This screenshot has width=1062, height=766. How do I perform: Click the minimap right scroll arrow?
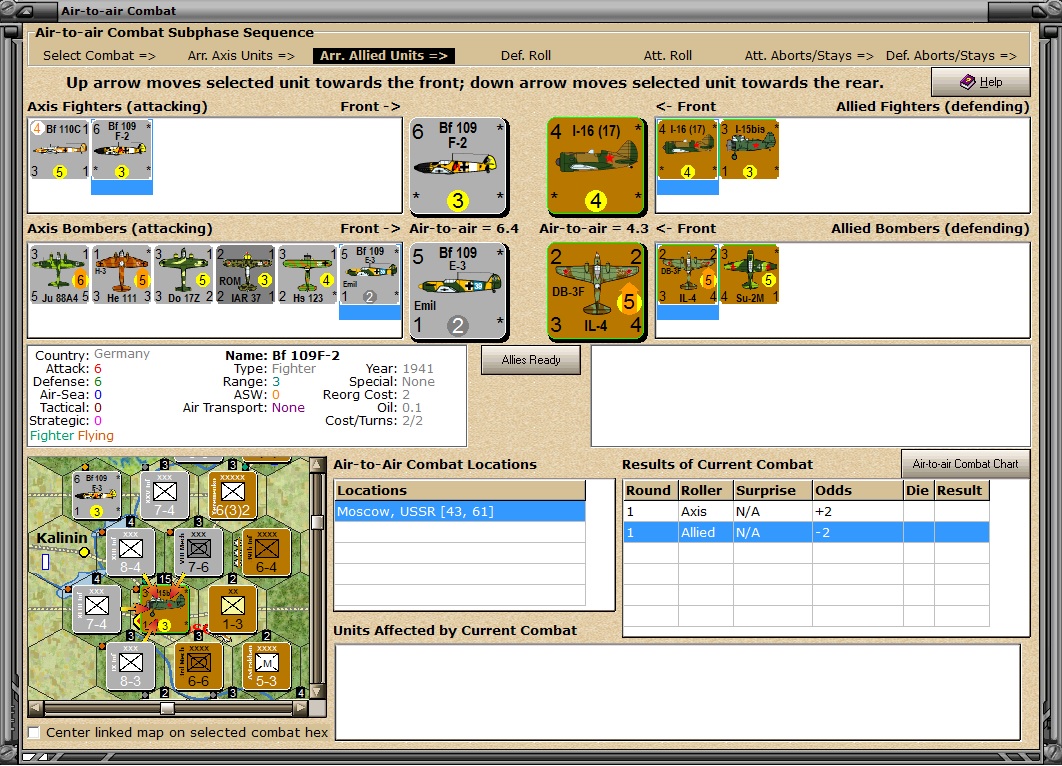click(301, 708)
